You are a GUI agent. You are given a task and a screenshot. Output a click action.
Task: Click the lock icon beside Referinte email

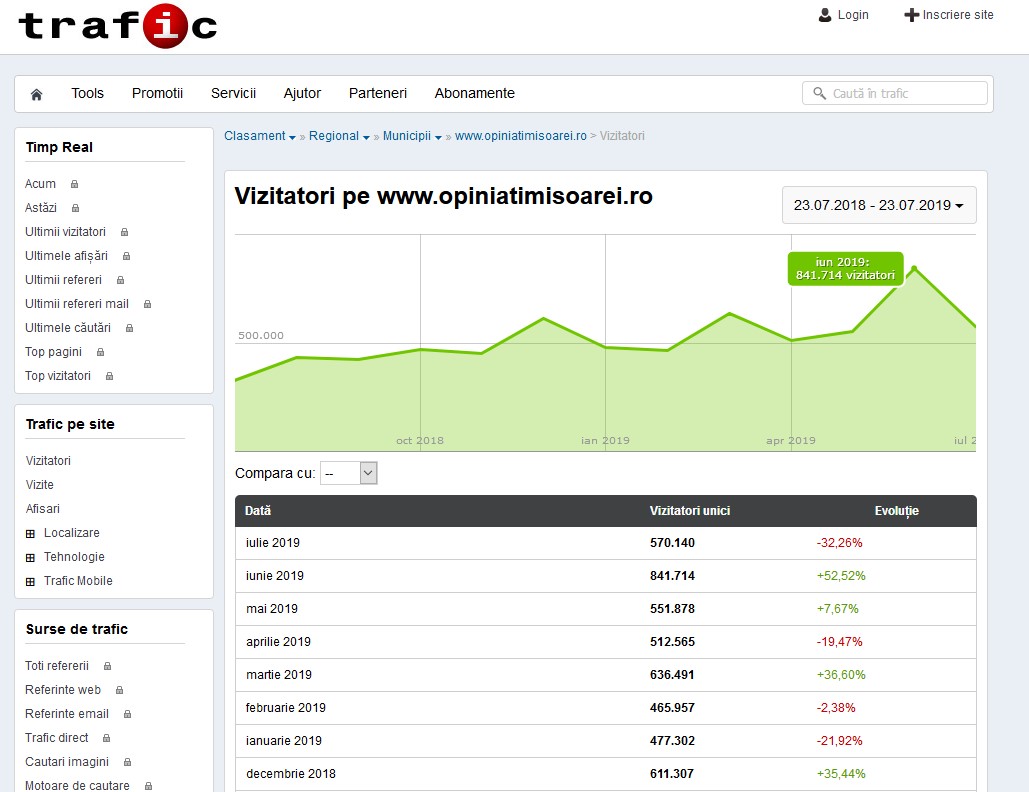click(x=127, y=714)
